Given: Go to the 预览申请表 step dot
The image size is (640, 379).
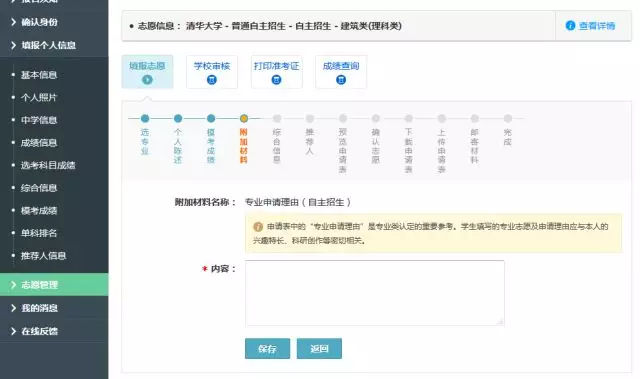Looking at the screenshot, I should click(x=343, y=118).
